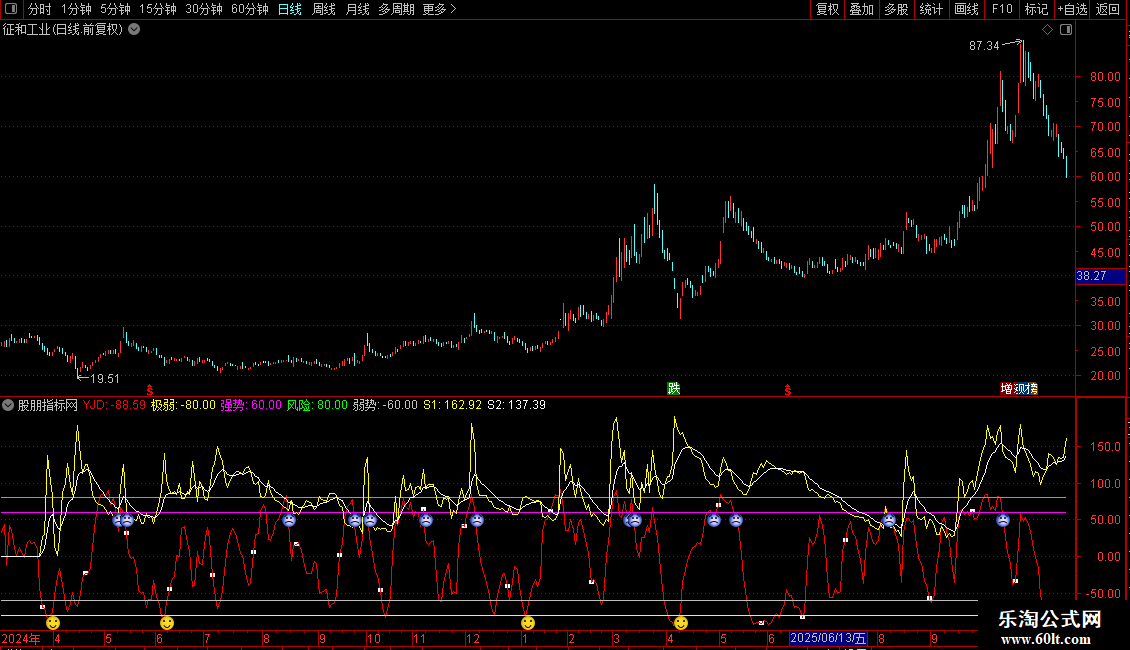Click the current price label 38.27

pyautogui.click(x=1100, y=276)
